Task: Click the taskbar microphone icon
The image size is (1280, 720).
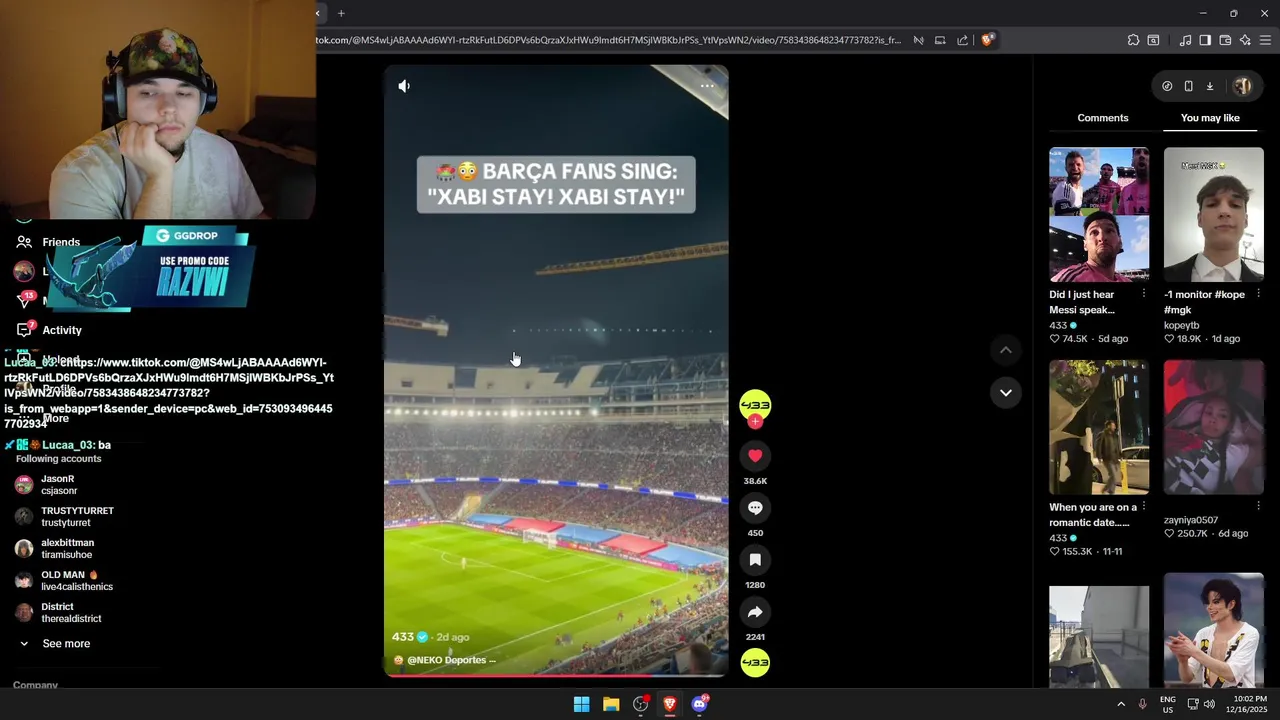Action: point(1142,704)
